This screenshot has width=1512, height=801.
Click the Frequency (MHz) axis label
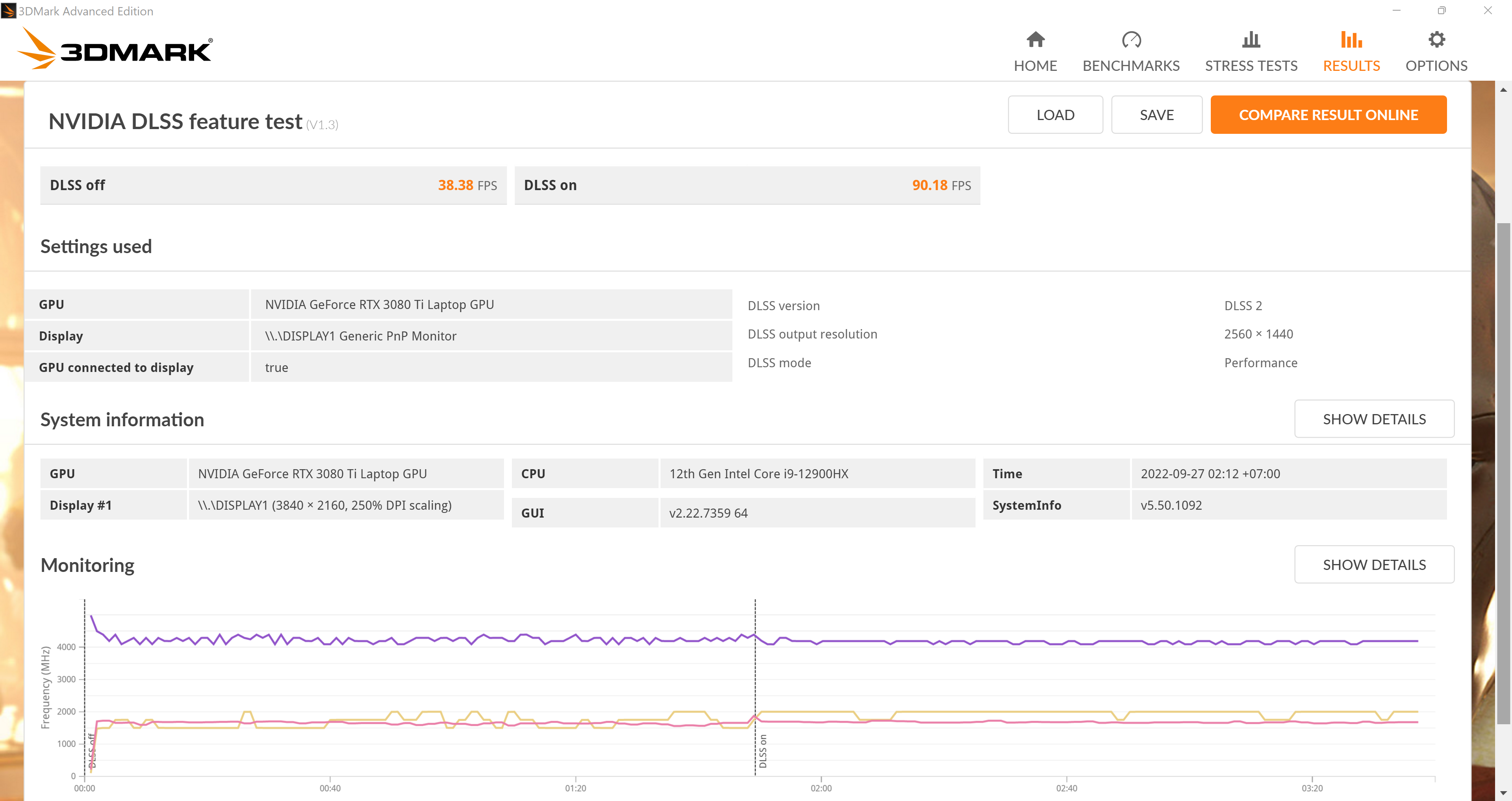click(x=45, y=687)
